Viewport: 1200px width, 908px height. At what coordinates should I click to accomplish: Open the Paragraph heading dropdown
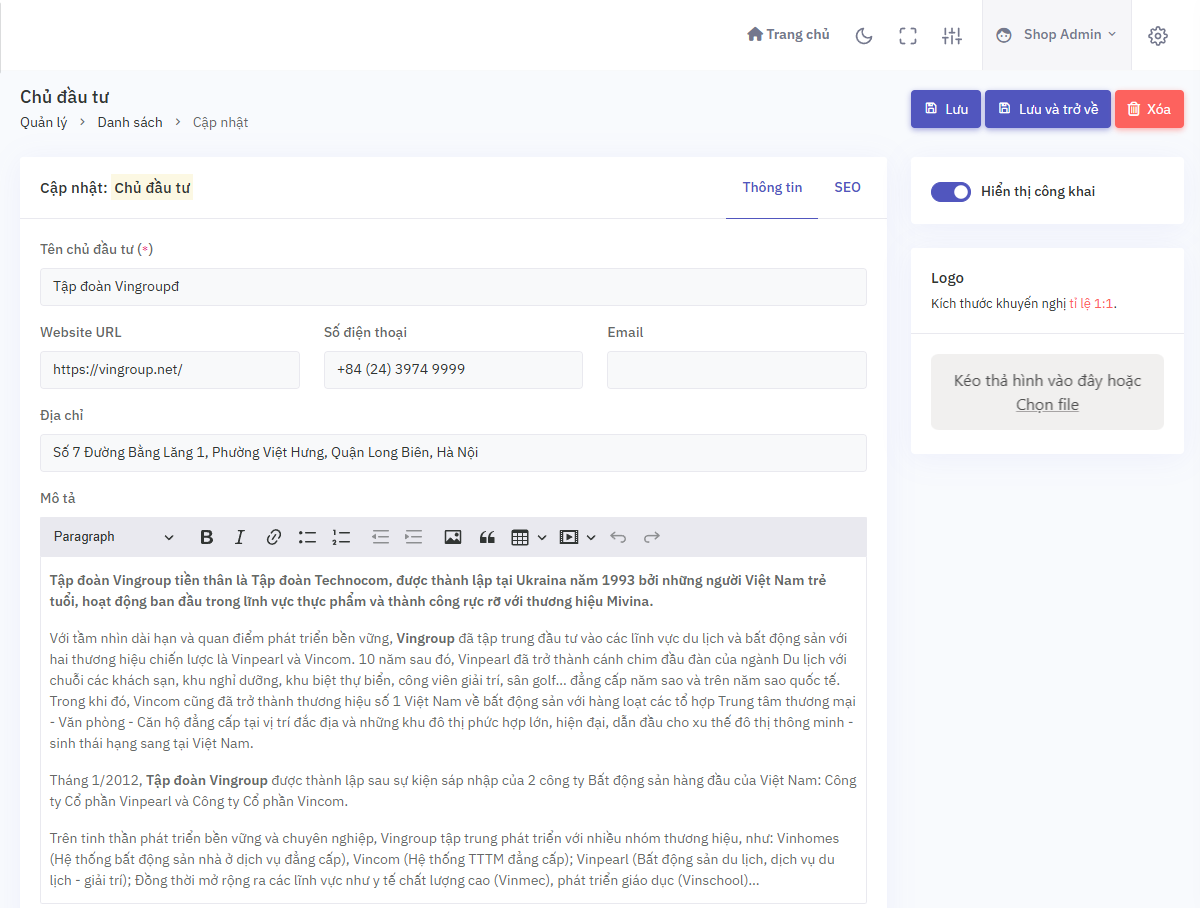113,537
